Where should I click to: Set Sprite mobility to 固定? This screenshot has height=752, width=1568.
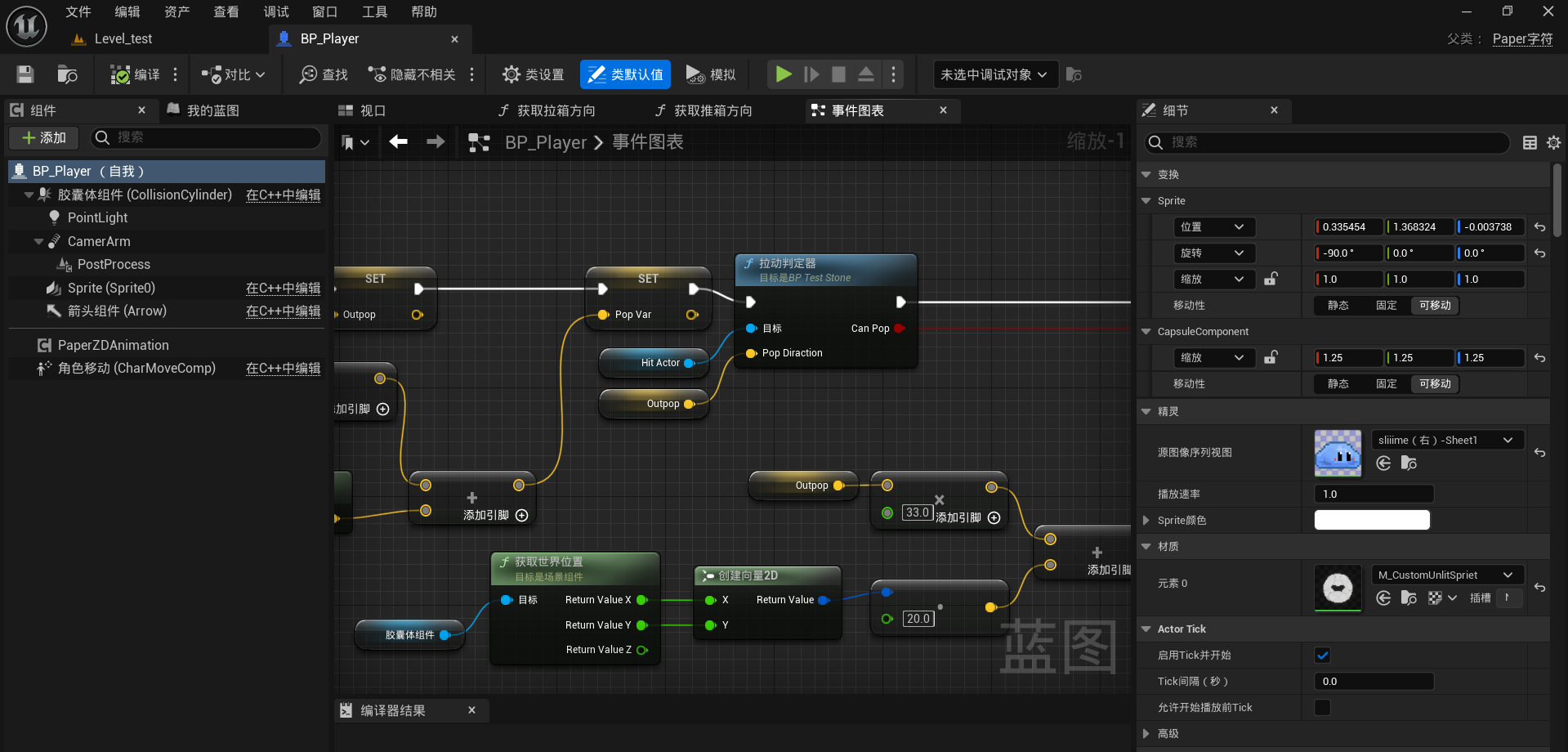tap(1386, 305)
